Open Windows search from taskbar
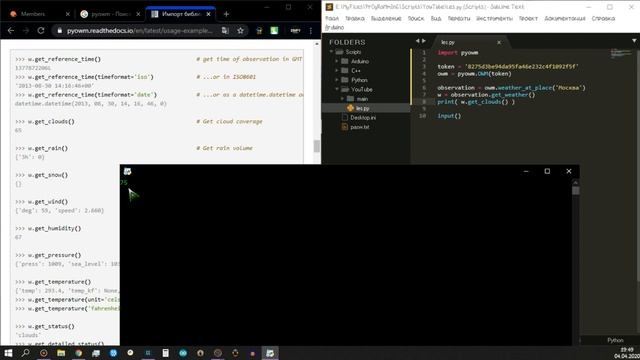Screen dimensions: 640x360 click(x=25, y=353)
